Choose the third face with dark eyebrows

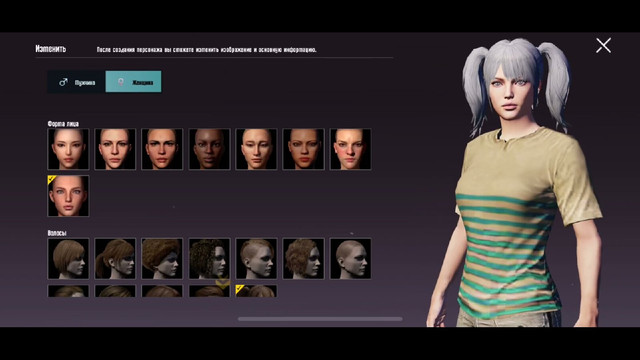tap(162, 149)
